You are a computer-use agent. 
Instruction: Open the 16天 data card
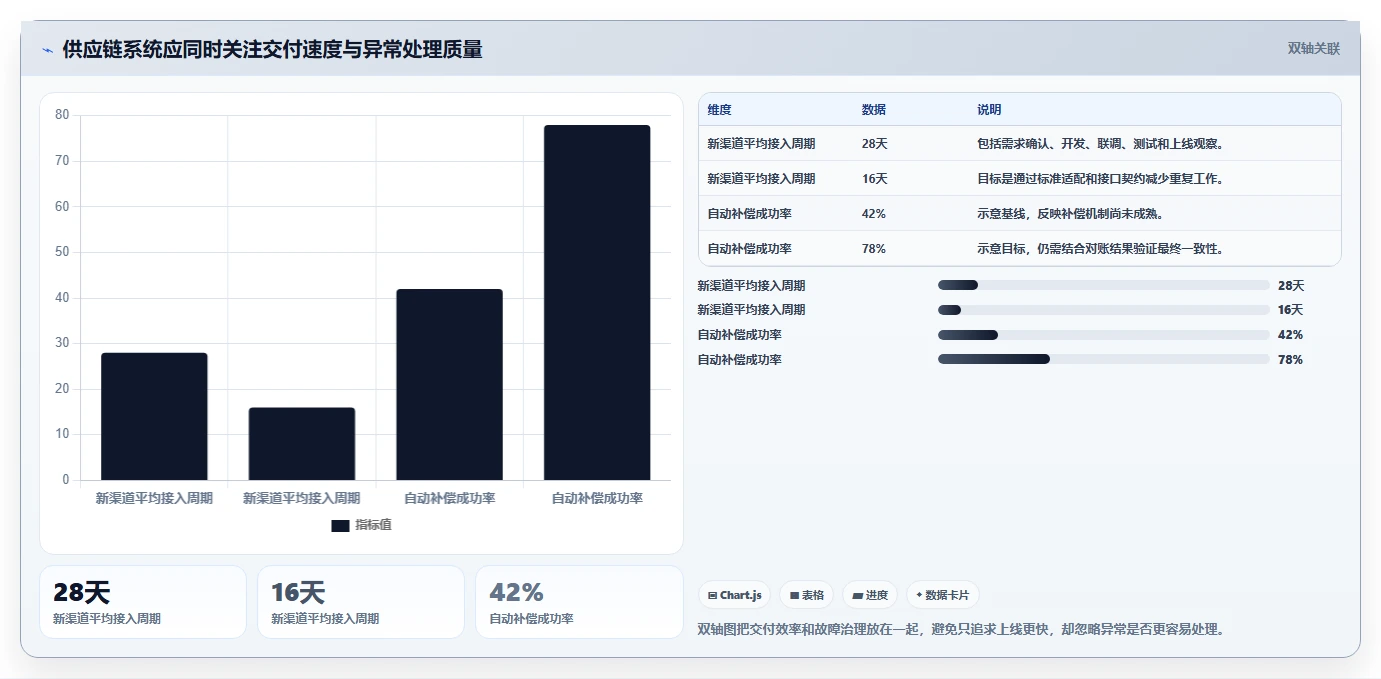pyautogui.click(x=361, y=602)
